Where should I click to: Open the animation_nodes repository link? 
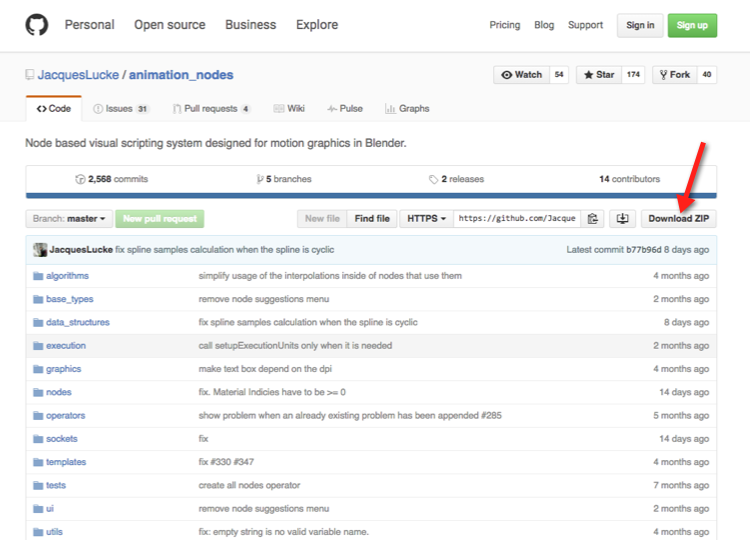tap(181, 75)
